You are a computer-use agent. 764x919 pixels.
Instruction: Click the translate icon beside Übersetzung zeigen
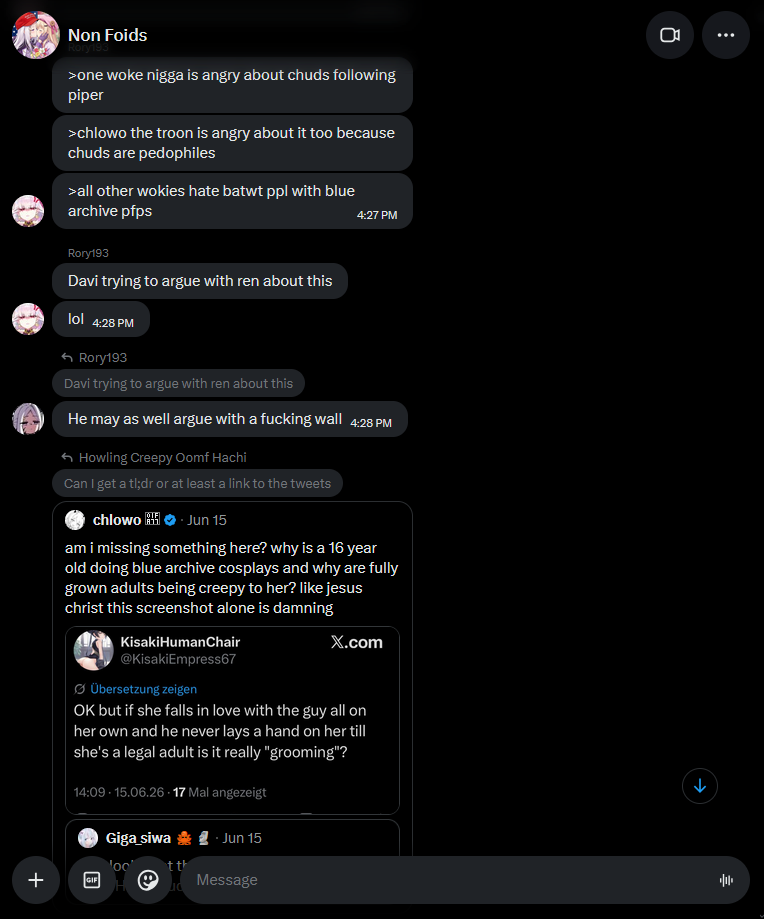[x=80, y=689]
